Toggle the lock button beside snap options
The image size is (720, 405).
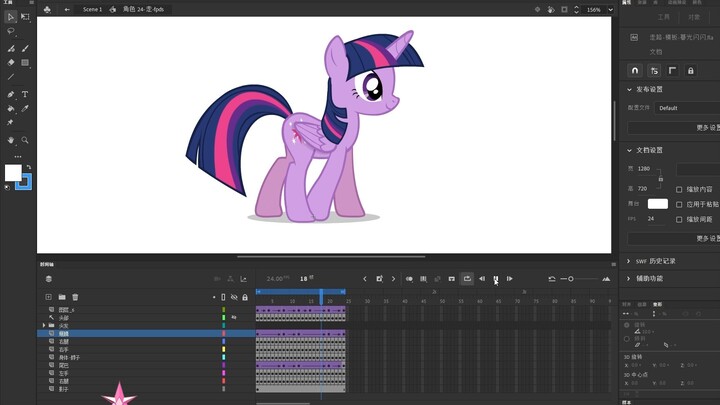point(691,71)
